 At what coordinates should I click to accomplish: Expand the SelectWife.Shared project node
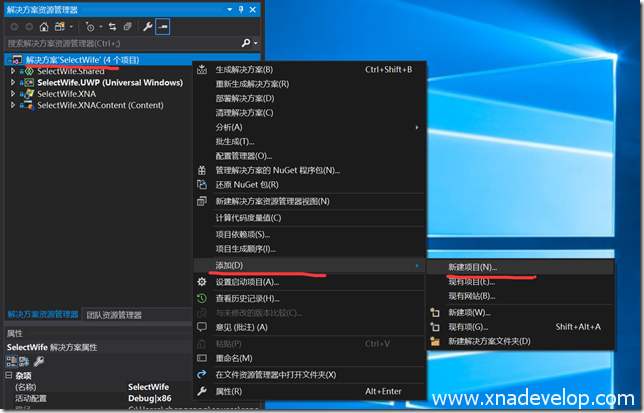click(14, 71)
